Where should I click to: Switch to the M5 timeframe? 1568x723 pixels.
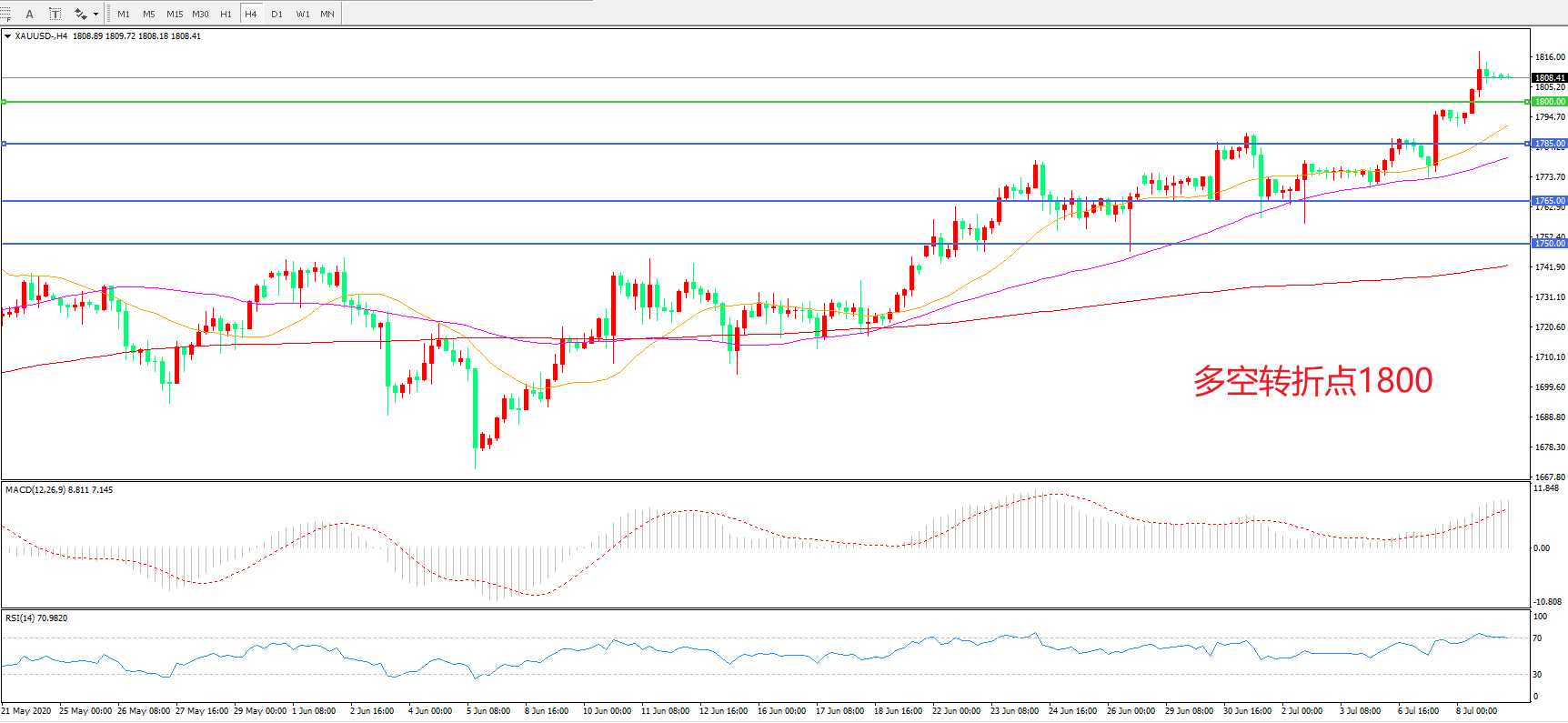click(149, 14)
